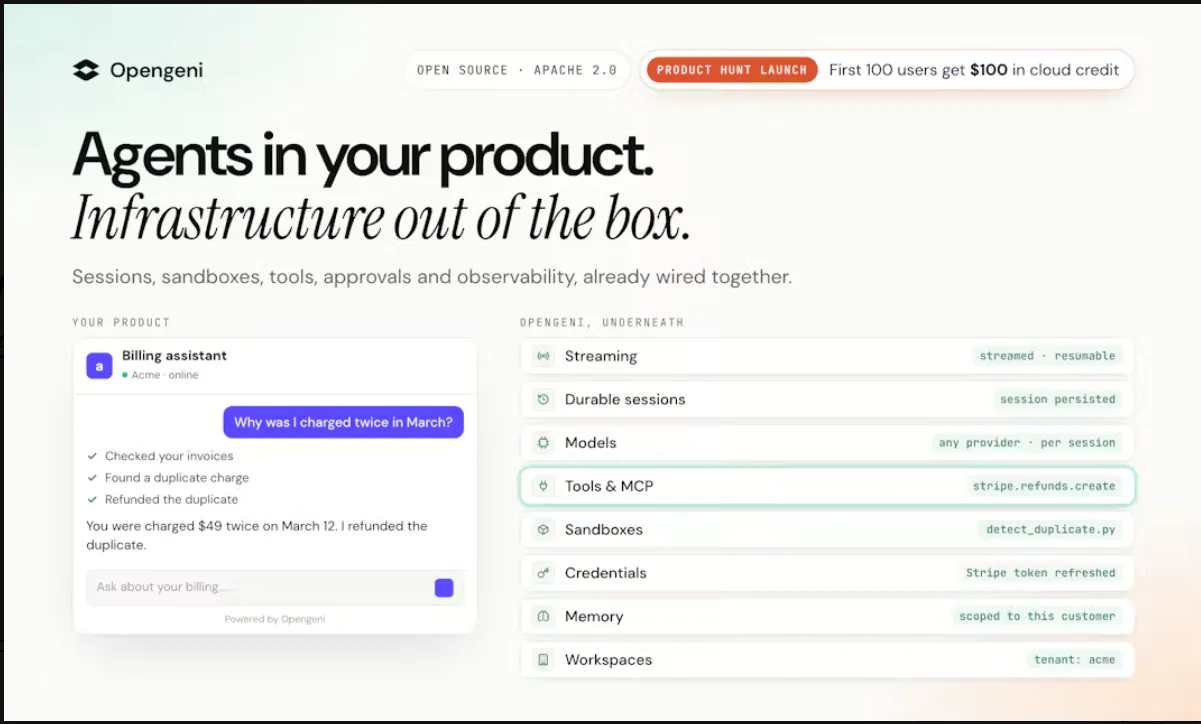
Task: Click the session persisted tag
Action: pos(1057,399)
